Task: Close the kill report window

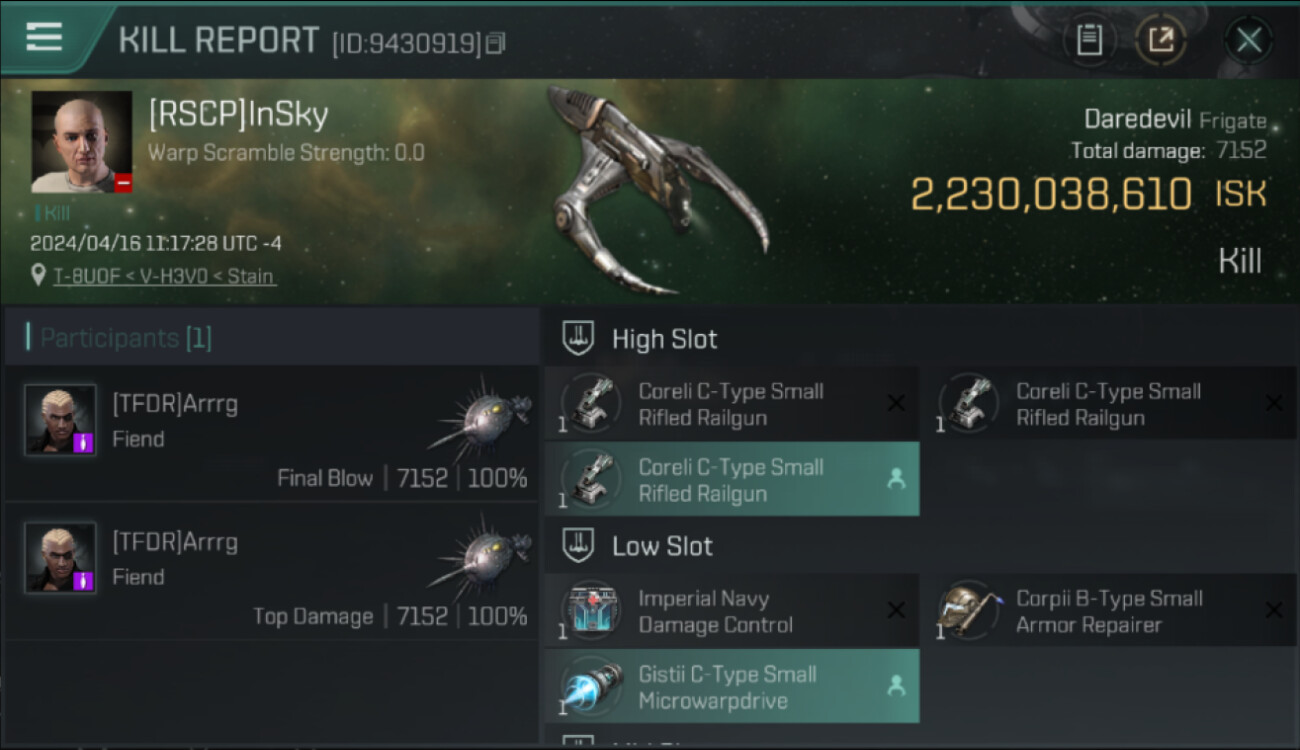Action: [1248, 40]
